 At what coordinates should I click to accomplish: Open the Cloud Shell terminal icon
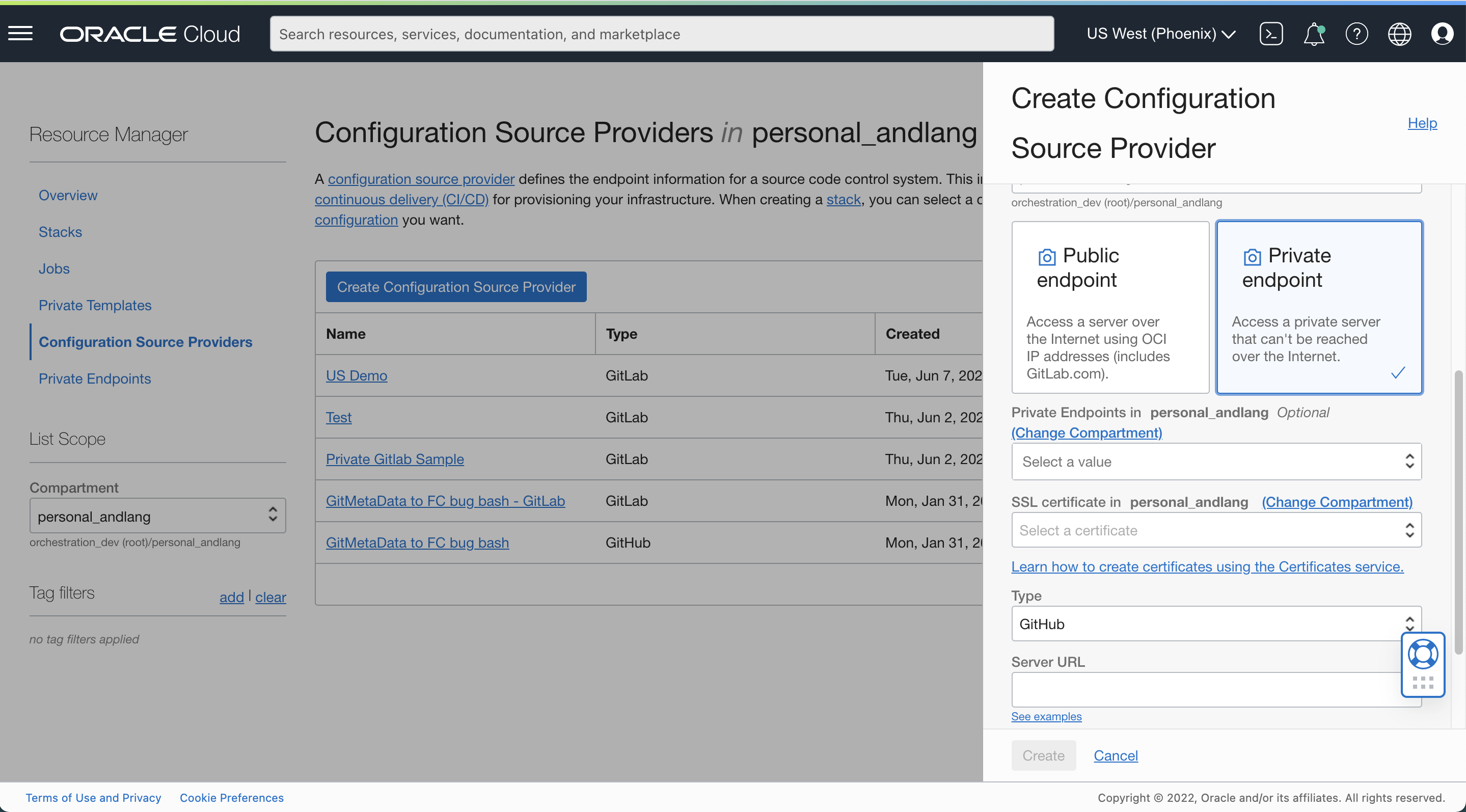[x=1271, y=34]
